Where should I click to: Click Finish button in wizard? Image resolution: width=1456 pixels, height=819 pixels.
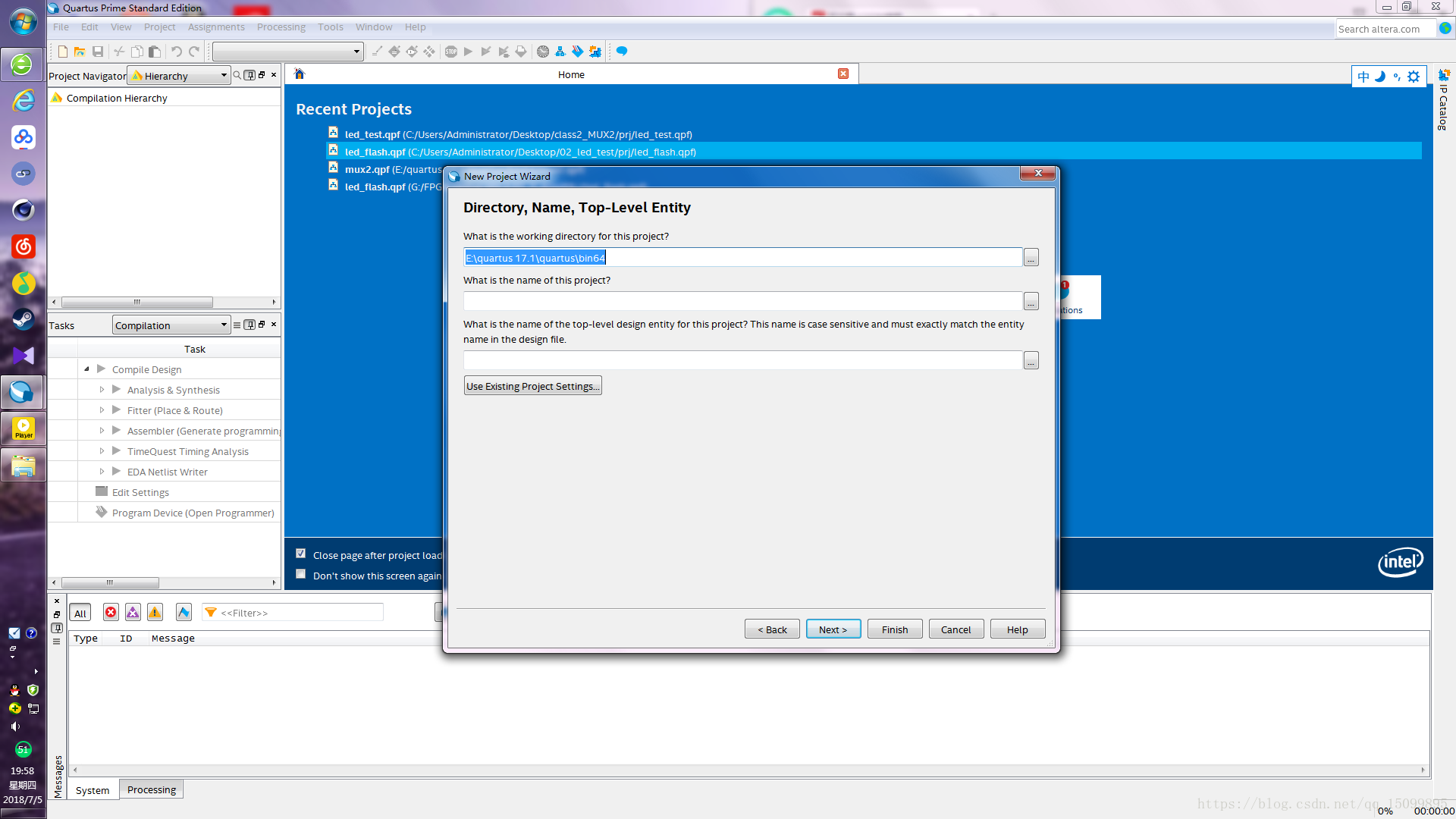(x=895, y=629)
